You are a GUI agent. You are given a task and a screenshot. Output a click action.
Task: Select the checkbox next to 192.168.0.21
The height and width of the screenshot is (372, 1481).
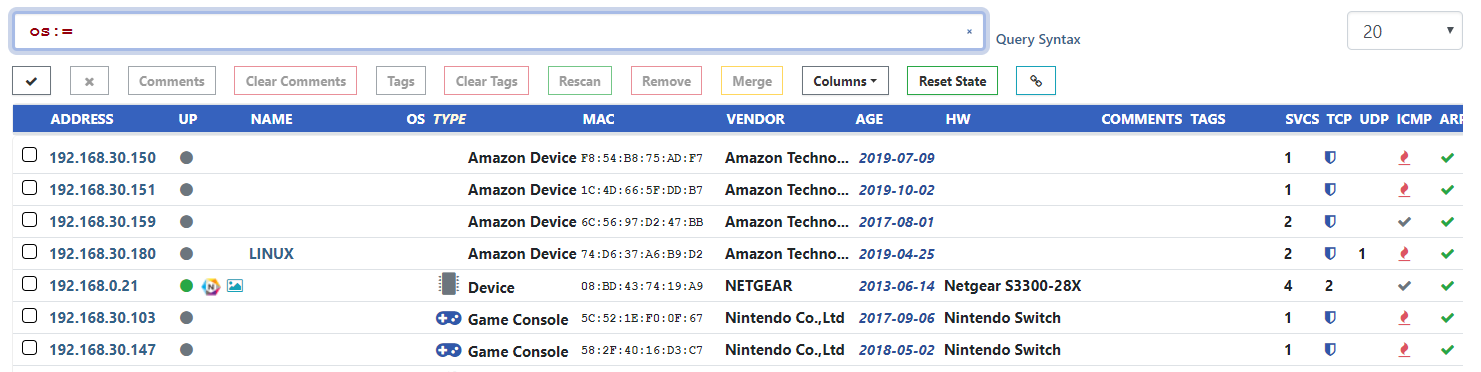(30, 284)
